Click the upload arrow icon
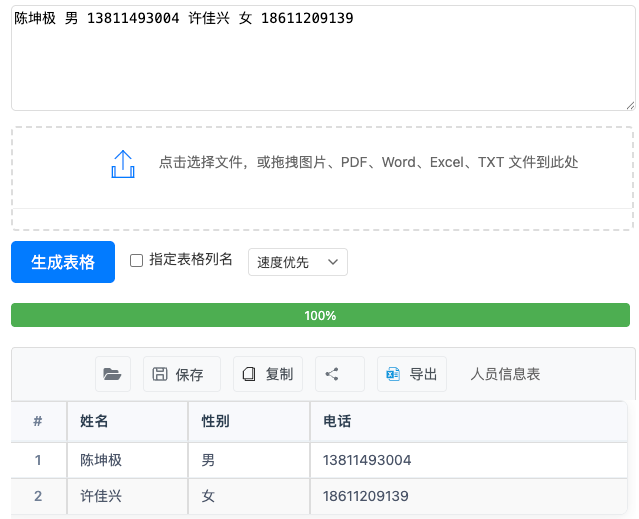Screen dimensions: 639x519 coord(123,164)
